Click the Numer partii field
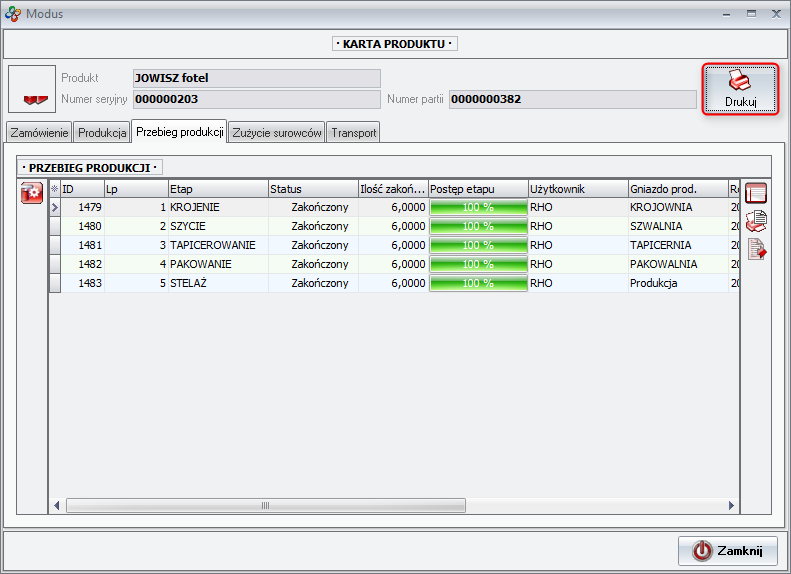 click(x=572, y=99)
